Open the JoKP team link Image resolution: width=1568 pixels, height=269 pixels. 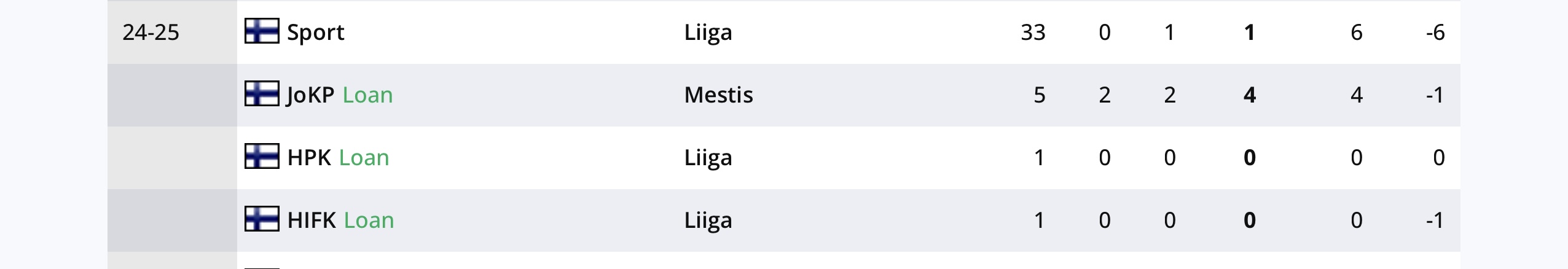pos(310,95)
